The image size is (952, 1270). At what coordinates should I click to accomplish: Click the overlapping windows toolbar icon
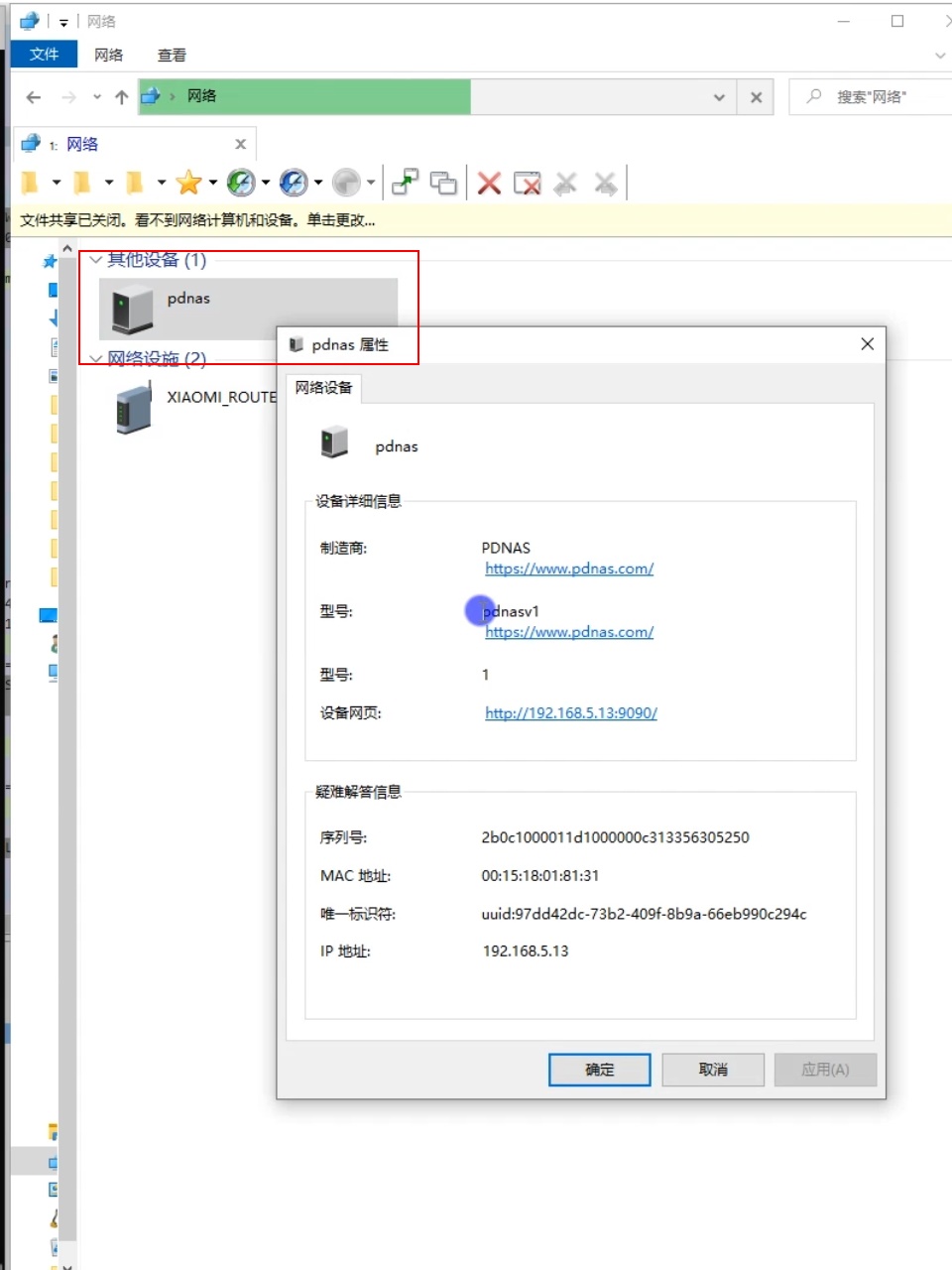coord(443,183)
